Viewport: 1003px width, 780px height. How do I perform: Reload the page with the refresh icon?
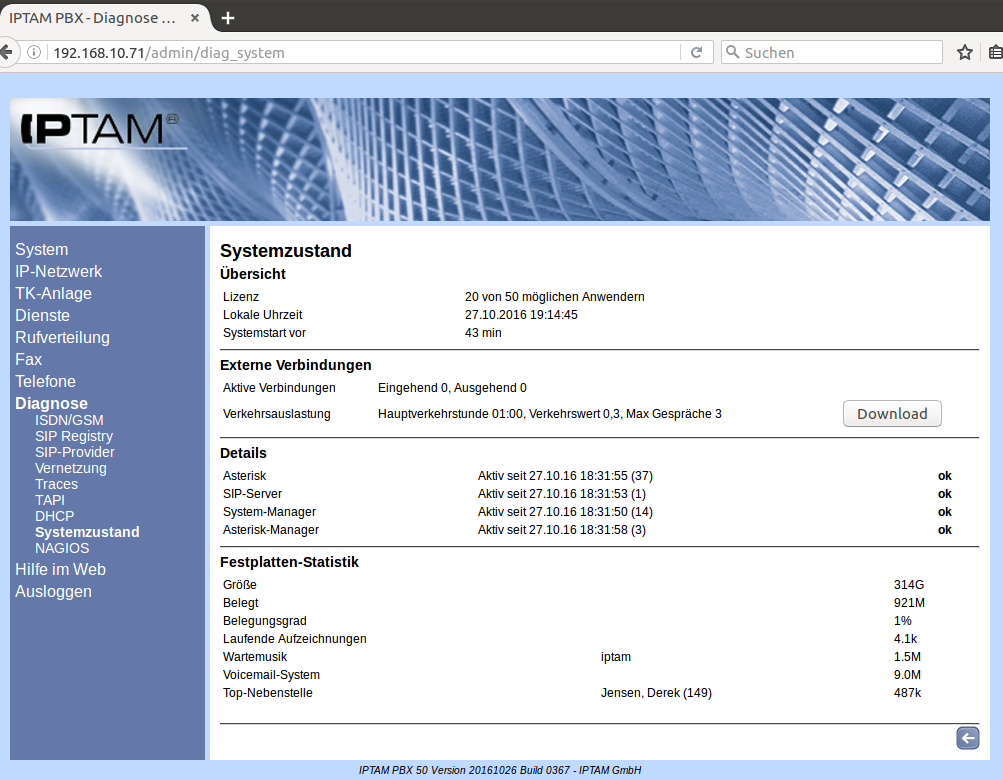point(696,53)
